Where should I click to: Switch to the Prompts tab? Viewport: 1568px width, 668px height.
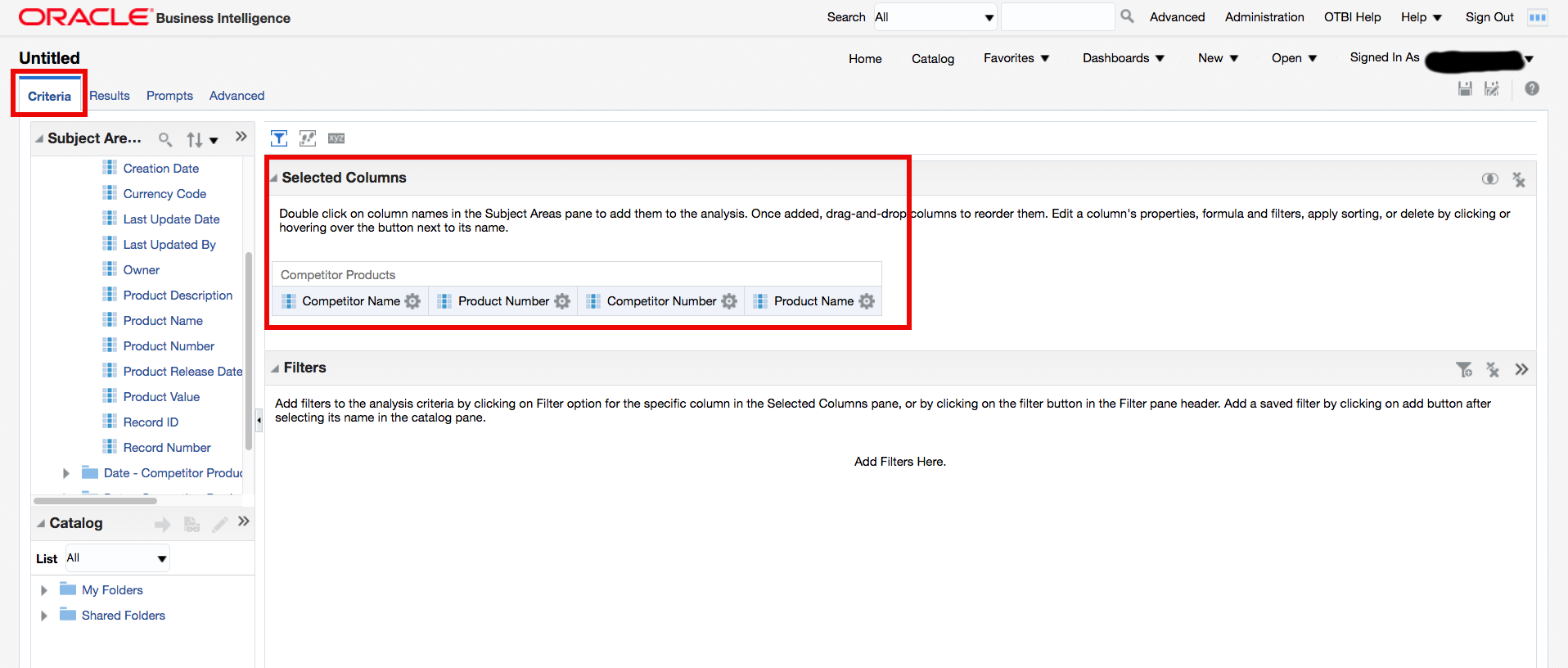pos(169,96)
